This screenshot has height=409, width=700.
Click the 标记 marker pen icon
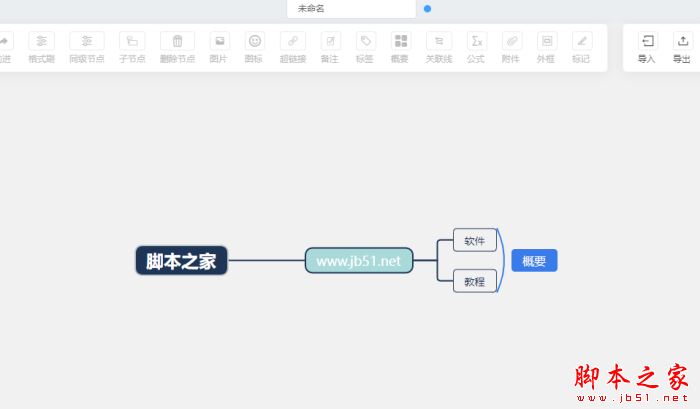click(x=582, y=41)
